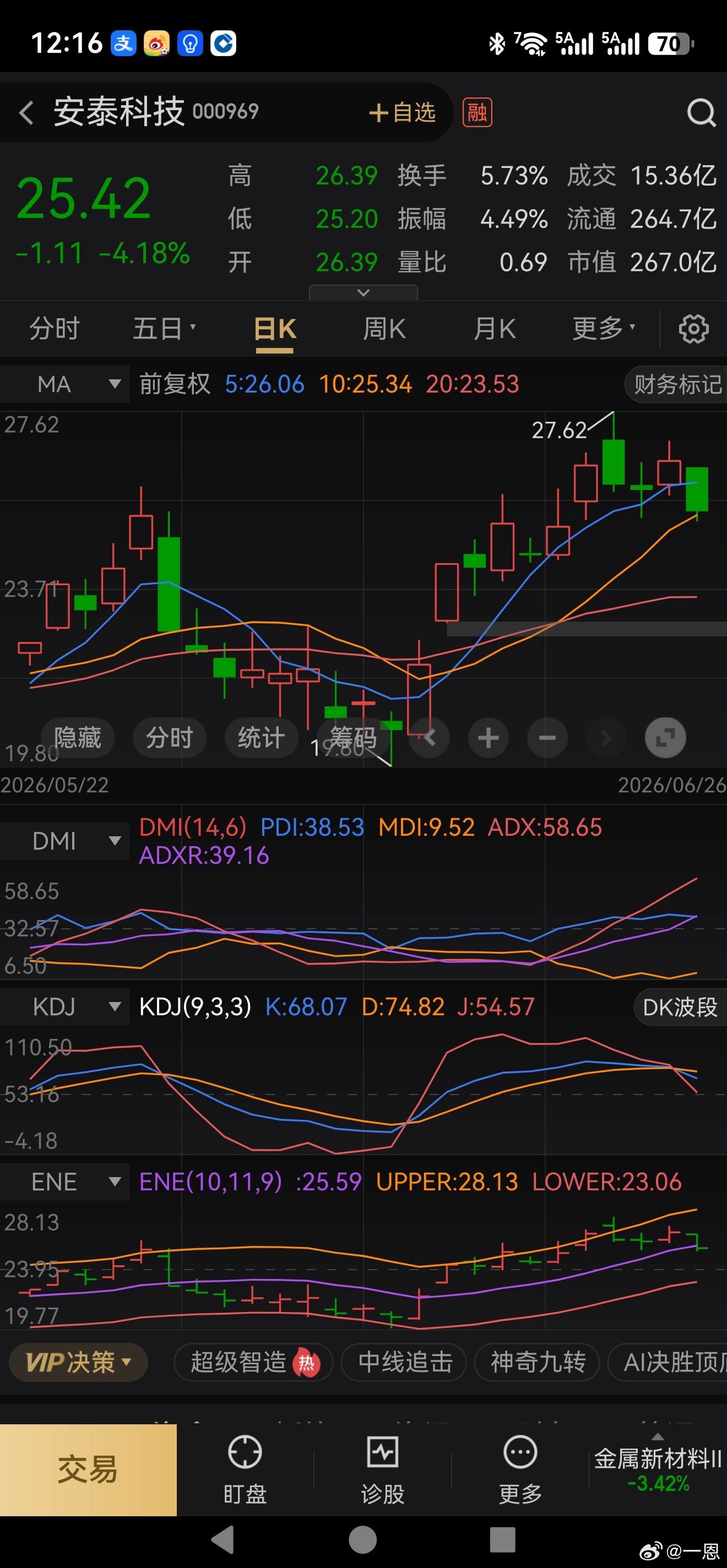Tap 隐藏 to hide chart tools
Screen dimensions: 727x1568
pos(77,738)
